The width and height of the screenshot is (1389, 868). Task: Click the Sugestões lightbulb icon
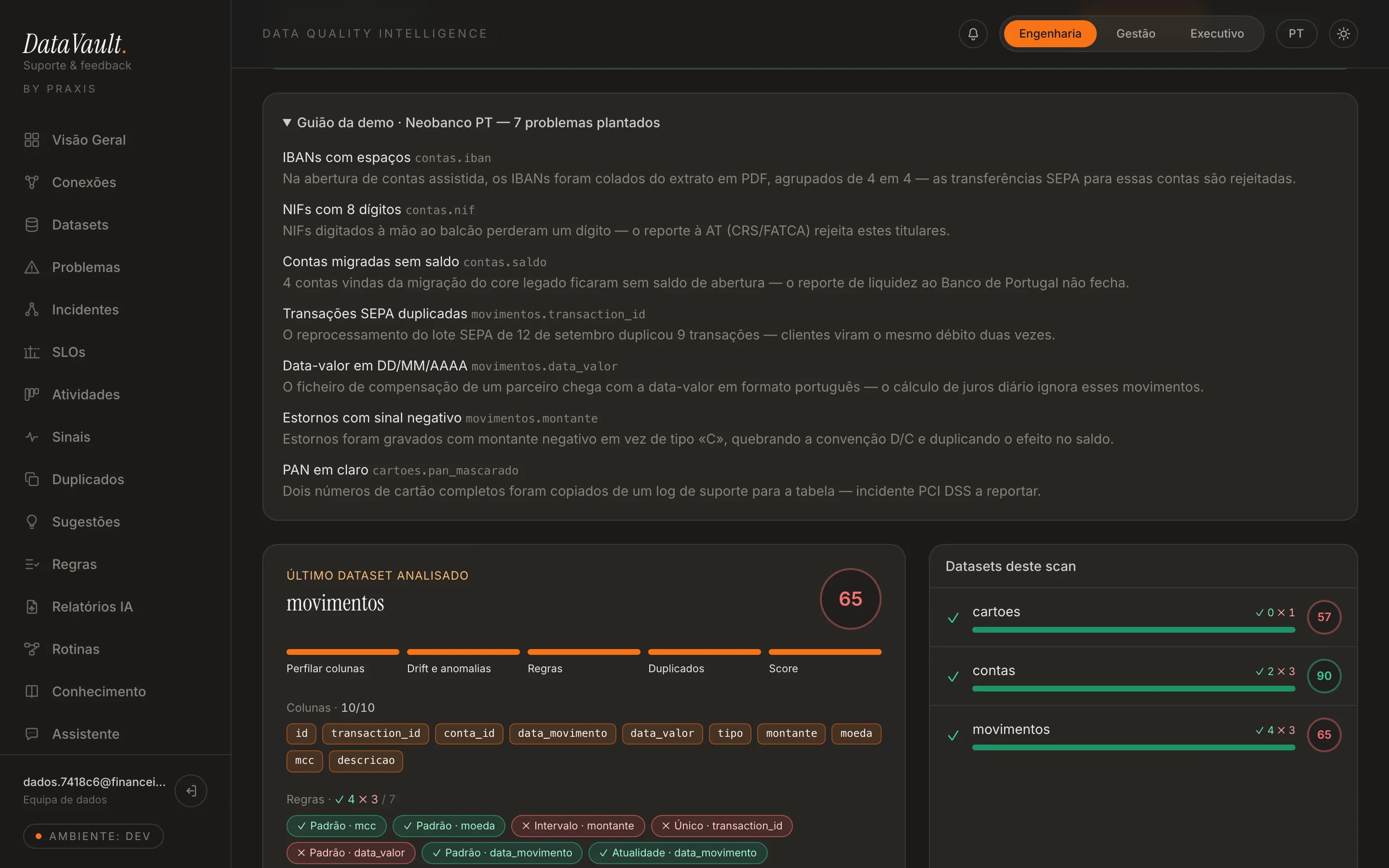point(31,522)
